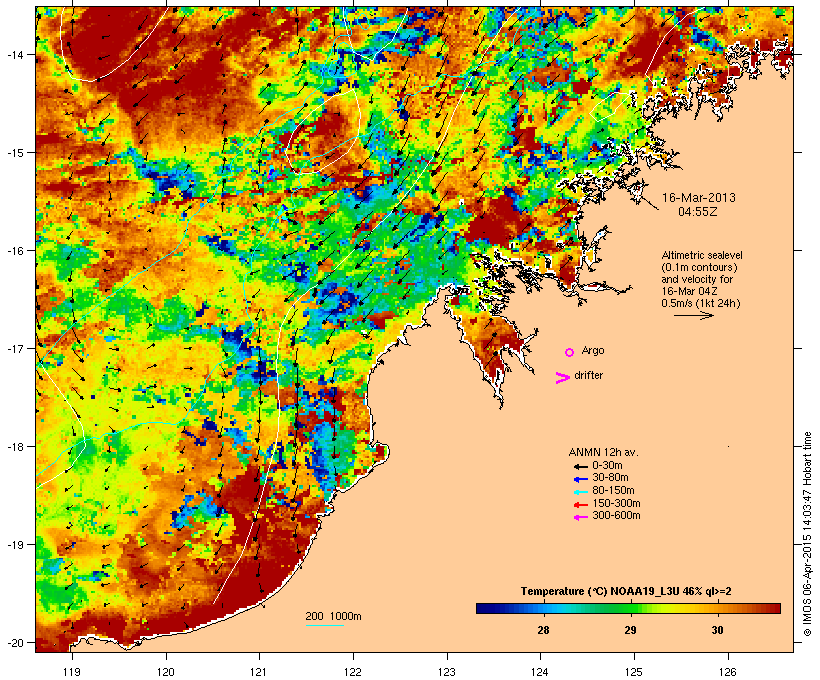
Task: Click latitude label -20 on left axis
Action: click(x=14, y=643)
